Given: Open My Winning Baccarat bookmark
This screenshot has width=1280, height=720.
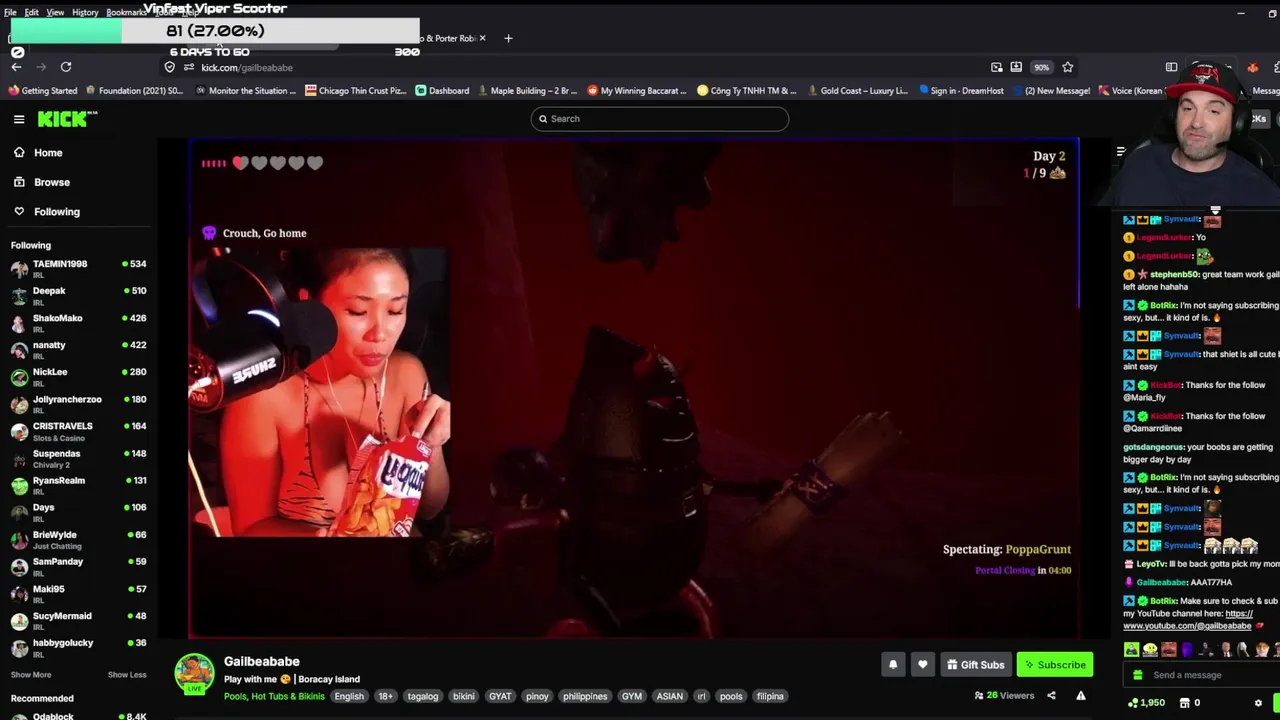Looking at the screenshot, I should point(636,90).
